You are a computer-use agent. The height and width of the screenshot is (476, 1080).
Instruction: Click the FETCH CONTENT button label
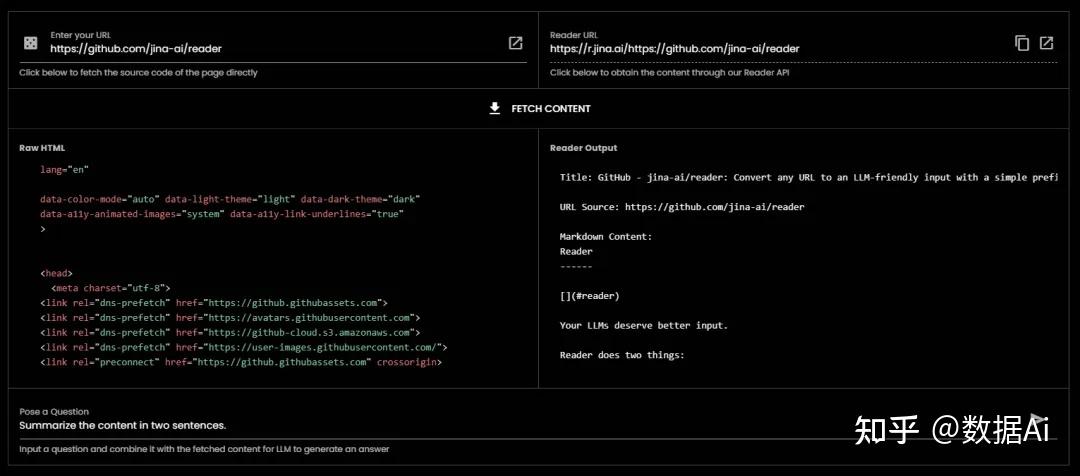[x=551, y=109]
